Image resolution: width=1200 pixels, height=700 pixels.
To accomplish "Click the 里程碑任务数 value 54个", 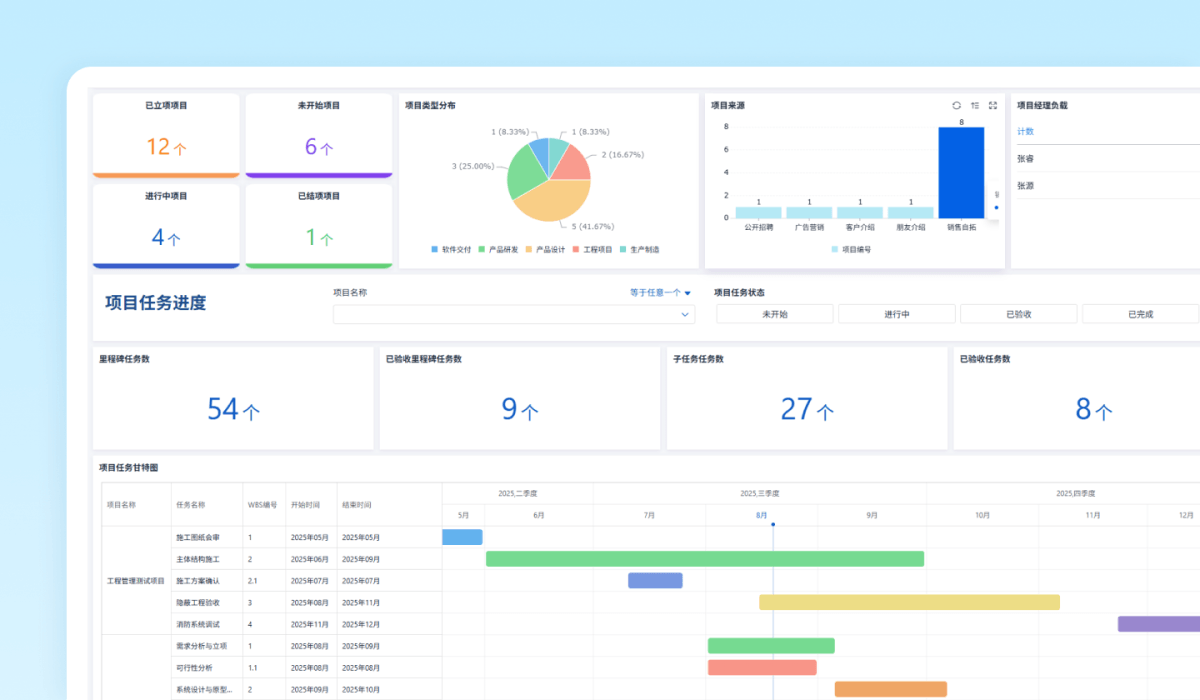I will coord(233,409).
